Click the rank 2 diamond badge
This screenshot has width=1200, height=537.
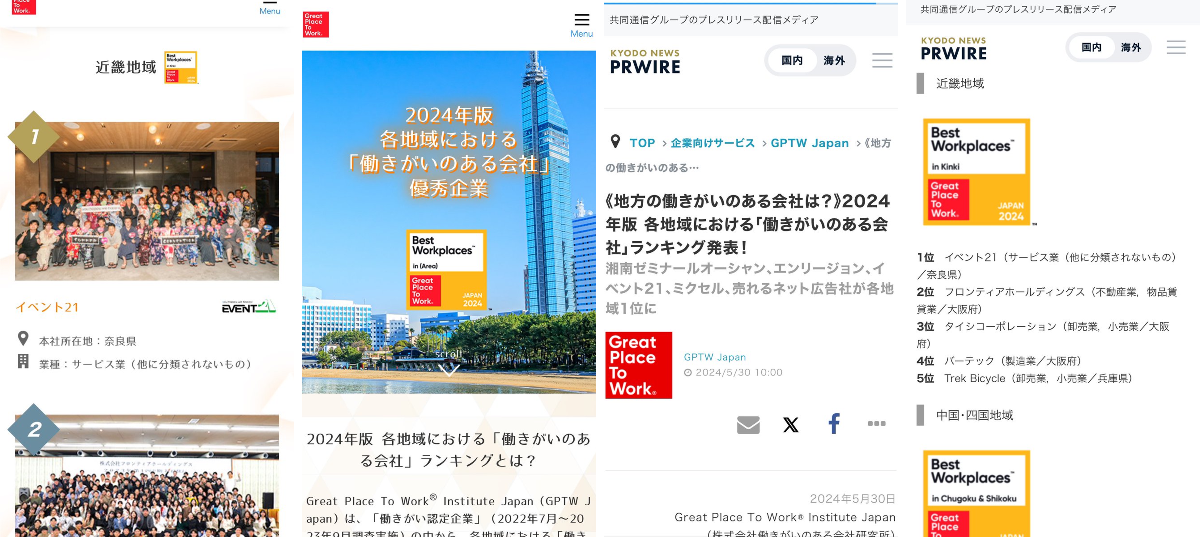pyautogui.click(x=33, y=430)
